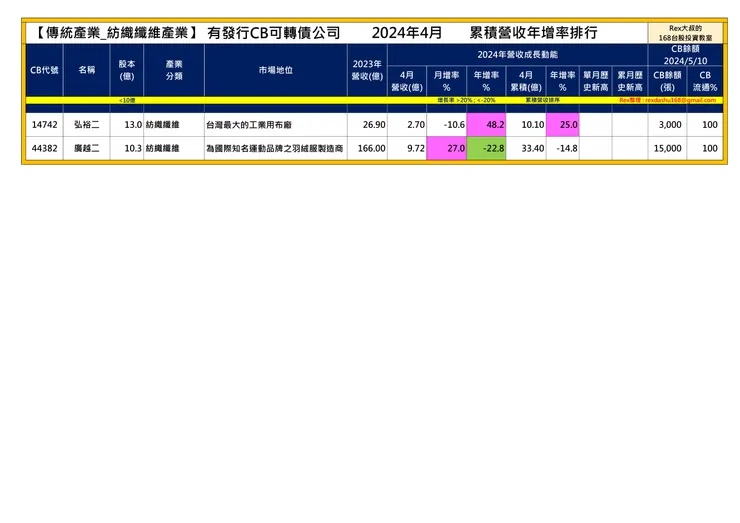Select the name cell 弘裕二
The height and width of the screenshot is (523, 740).
(86, 125)
